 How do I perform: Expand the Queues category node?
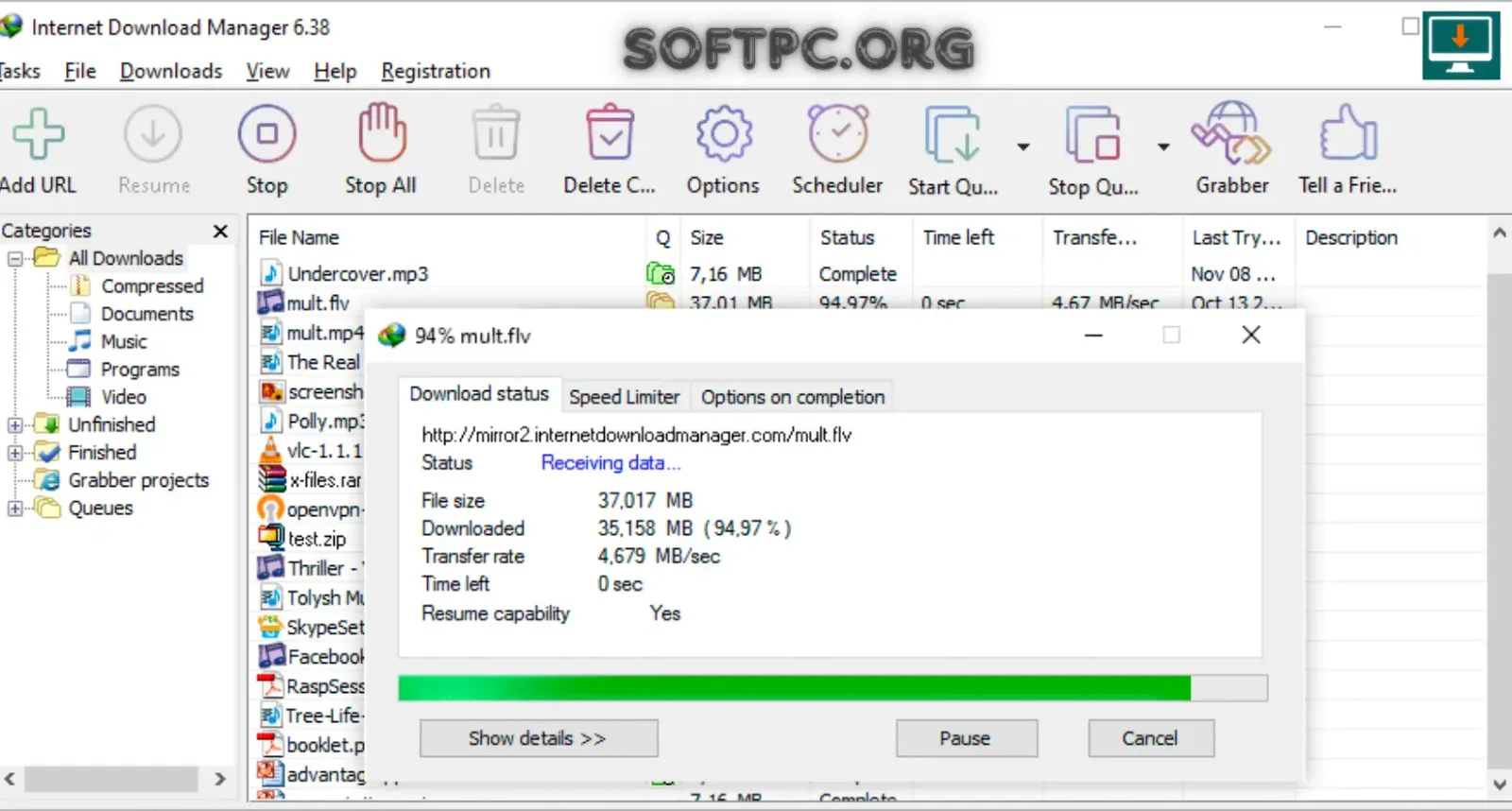click(15, 509)
